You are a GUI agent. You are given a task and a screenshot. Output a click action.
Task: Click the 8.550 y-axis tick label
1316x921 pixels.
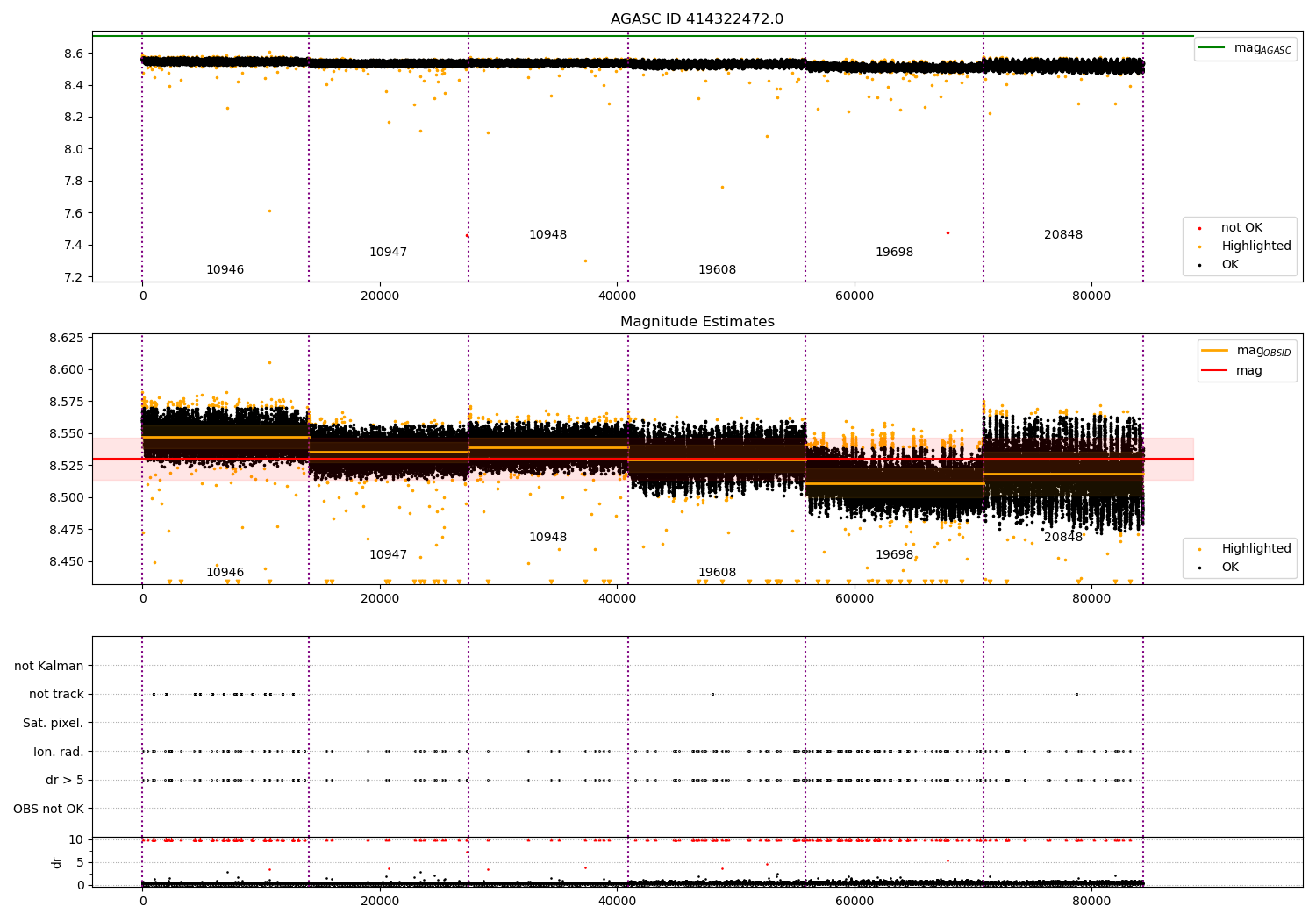[x=67, y=433]
